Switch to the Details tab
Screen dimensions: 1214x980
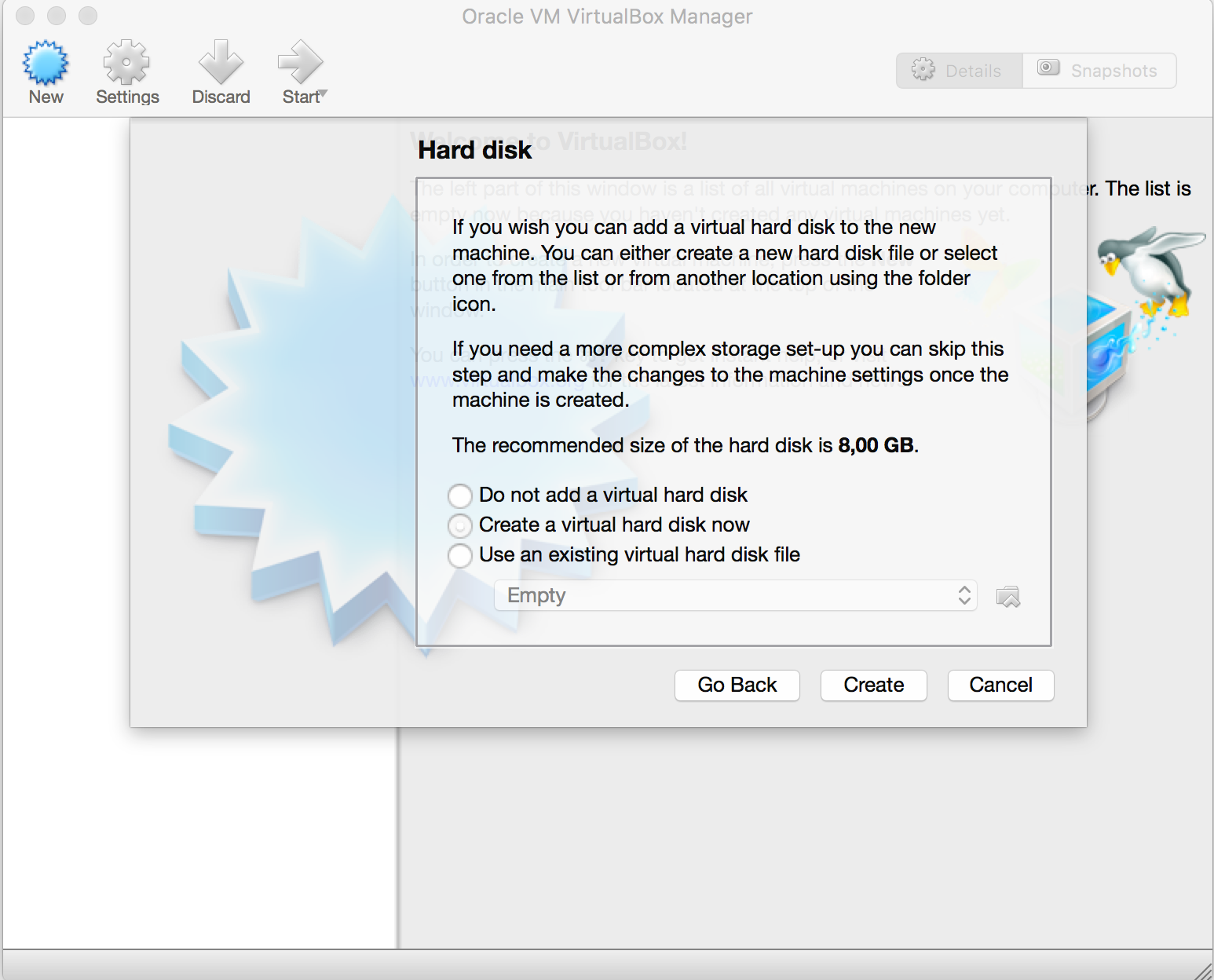pyautogui.click(x=959, y=71)
